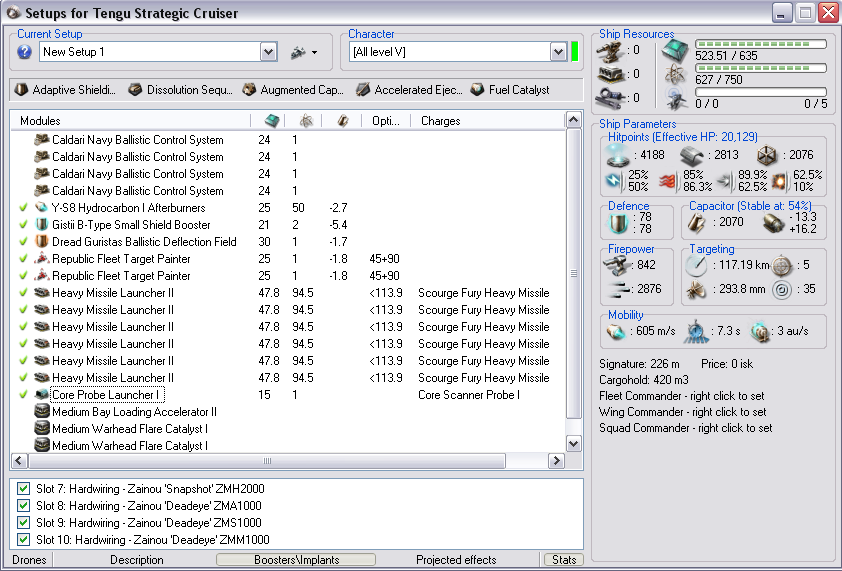Click the structure hitpoints icon
Viewport: 842px width, 571px height.
point(767,156)
